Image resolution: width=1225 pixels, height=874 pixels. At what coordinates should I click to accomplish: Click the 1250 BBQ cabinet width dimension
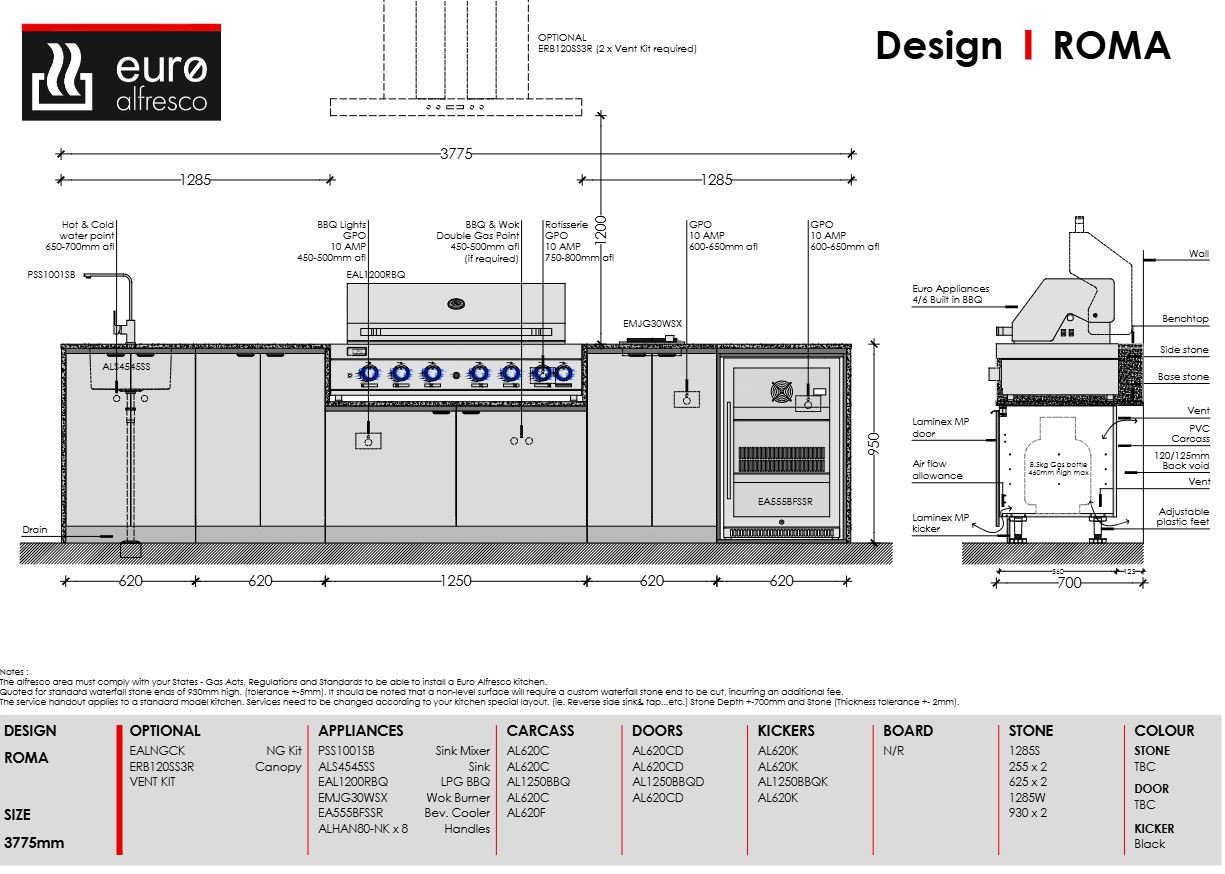click(455, 581)
